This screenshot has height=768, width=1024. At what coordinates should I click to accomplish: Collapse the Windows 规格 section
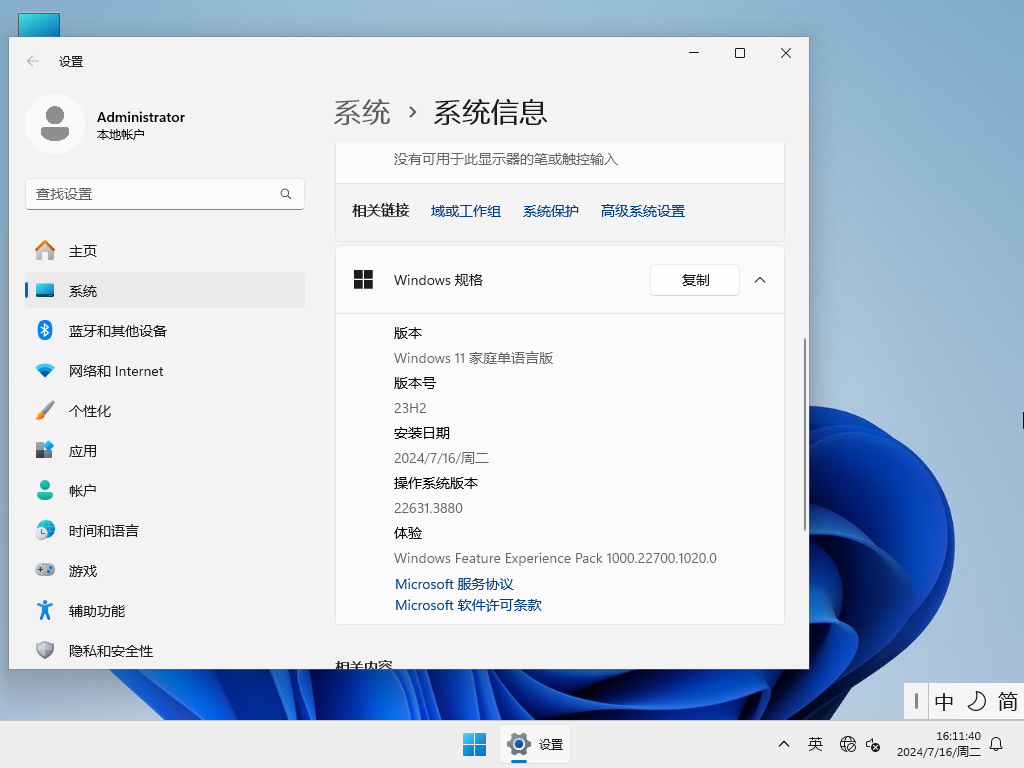tap(760, 280)
